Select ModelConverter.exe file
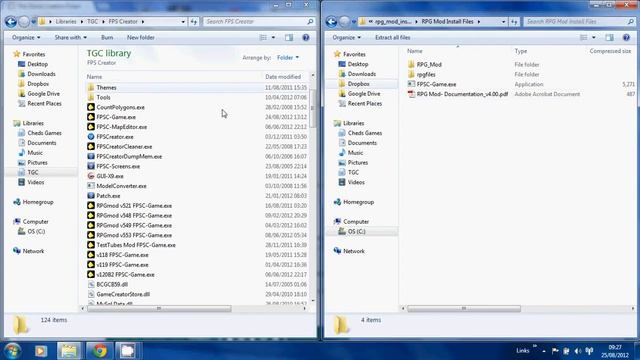 pos(121,186)
